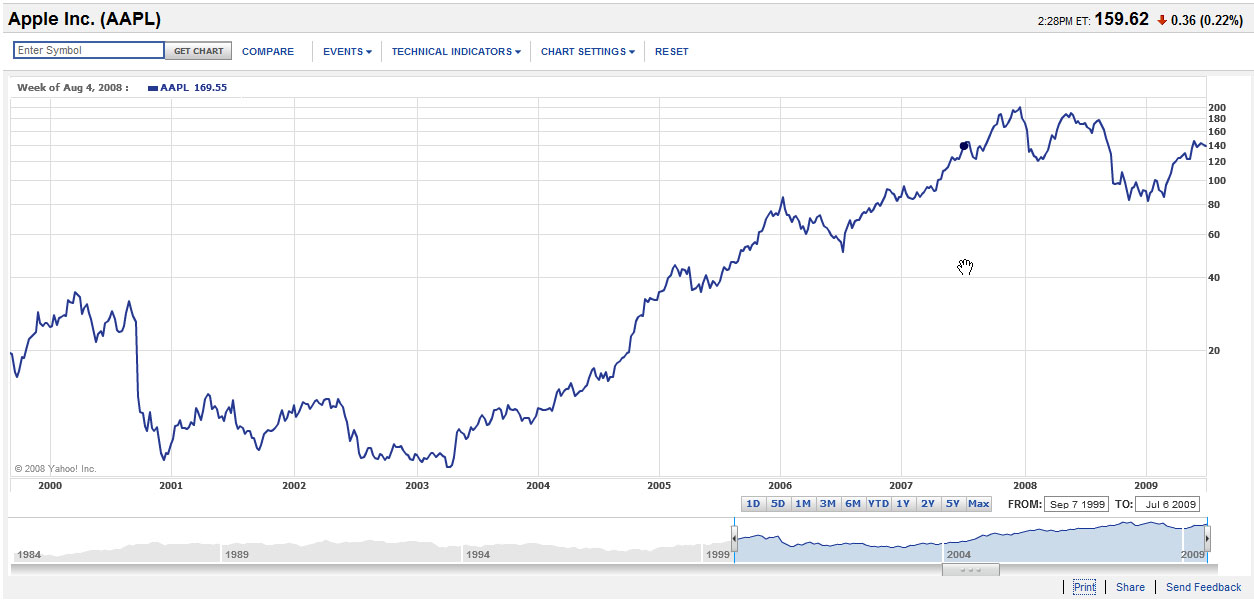
Task: Click the Enter Symbol input field
Action: 86,49
